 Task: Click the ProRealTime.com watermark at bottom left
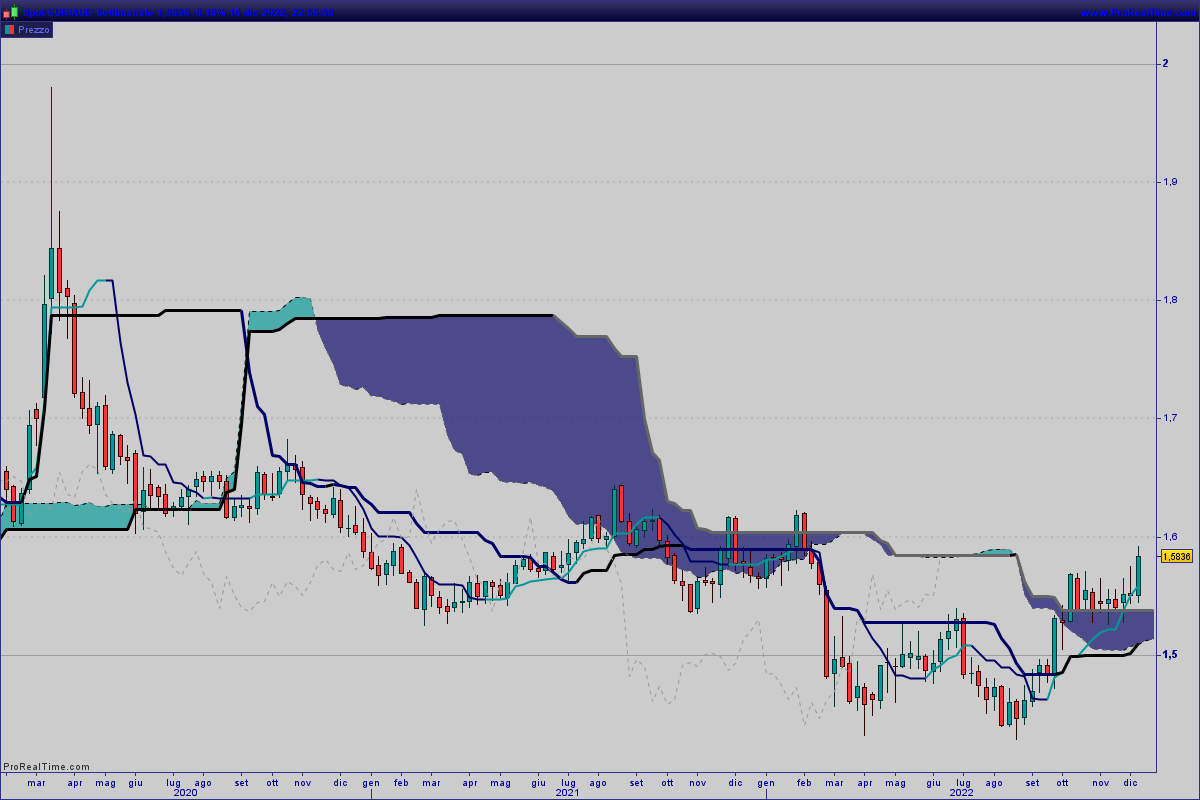[x=46, y=767]
